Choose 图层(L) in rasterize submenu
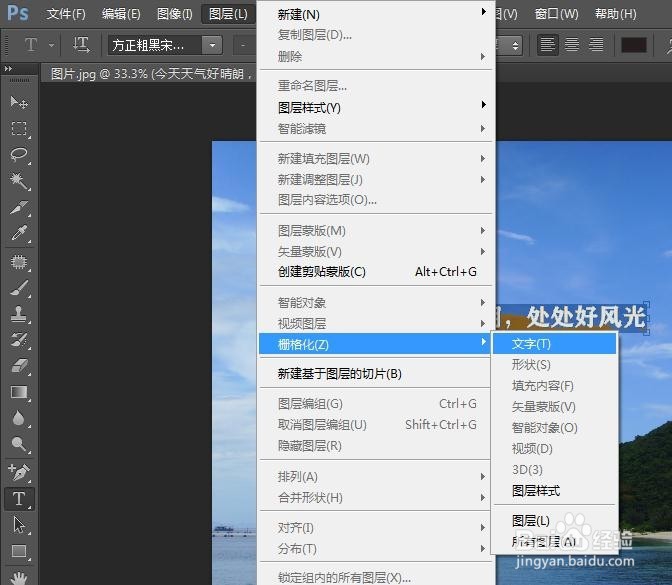The width and height of the screenshot is (672, 585). (x=555, y=521)
